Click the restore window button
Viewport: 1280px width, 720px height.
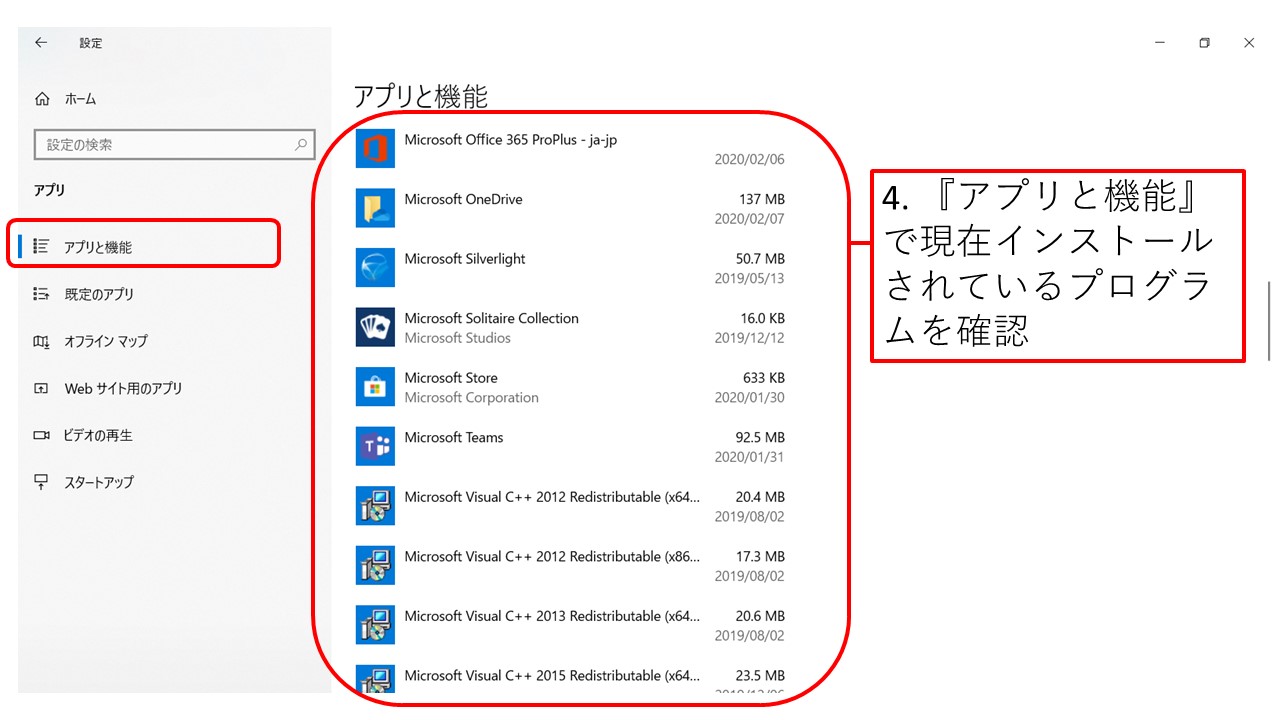click(x=1204, y=43)
